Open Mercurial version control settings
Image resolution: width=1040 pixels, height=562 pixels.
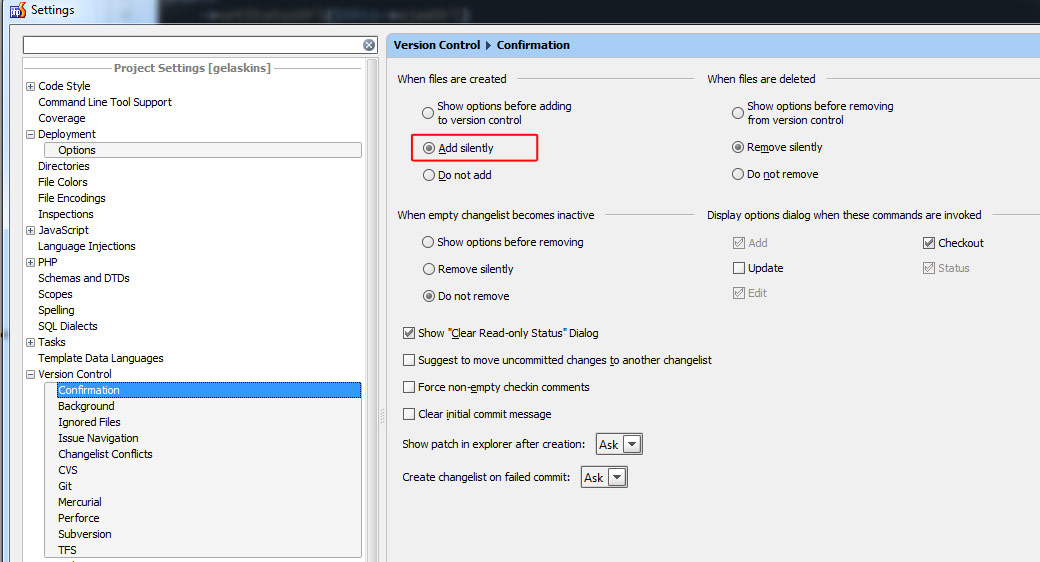click(x=80, y=502)
